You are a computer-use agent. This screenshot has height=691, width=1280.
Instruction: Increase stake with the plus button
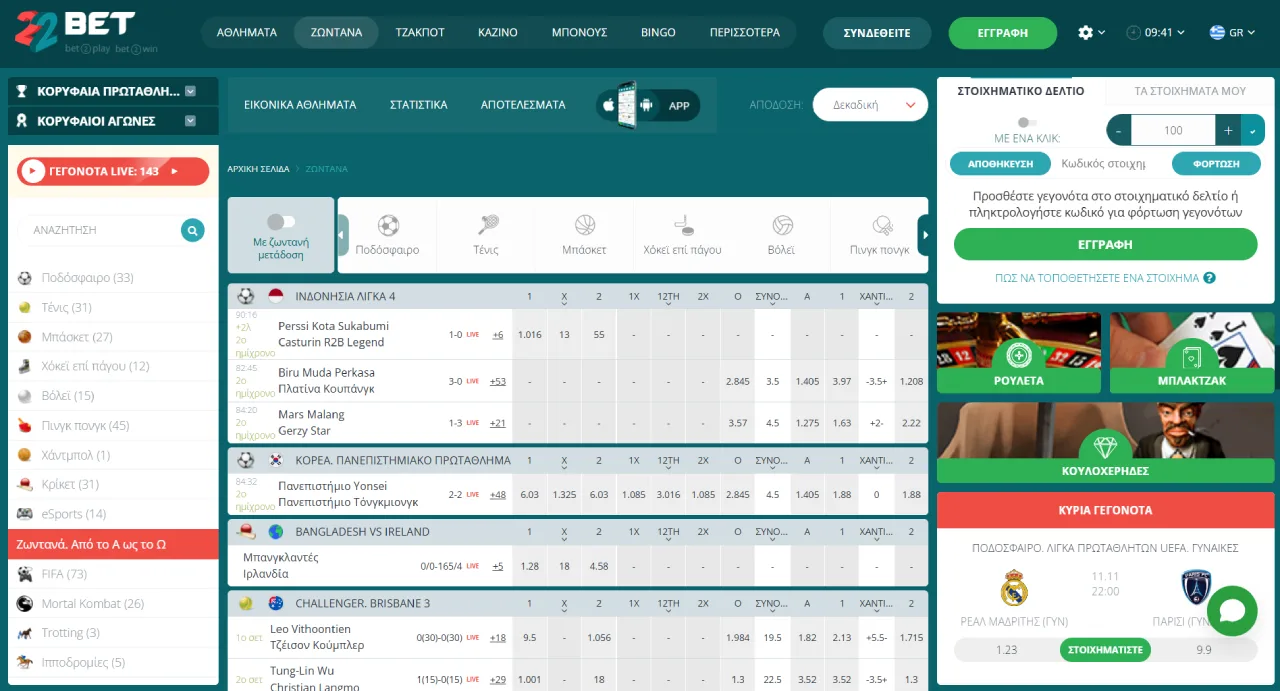[1228, 130]
